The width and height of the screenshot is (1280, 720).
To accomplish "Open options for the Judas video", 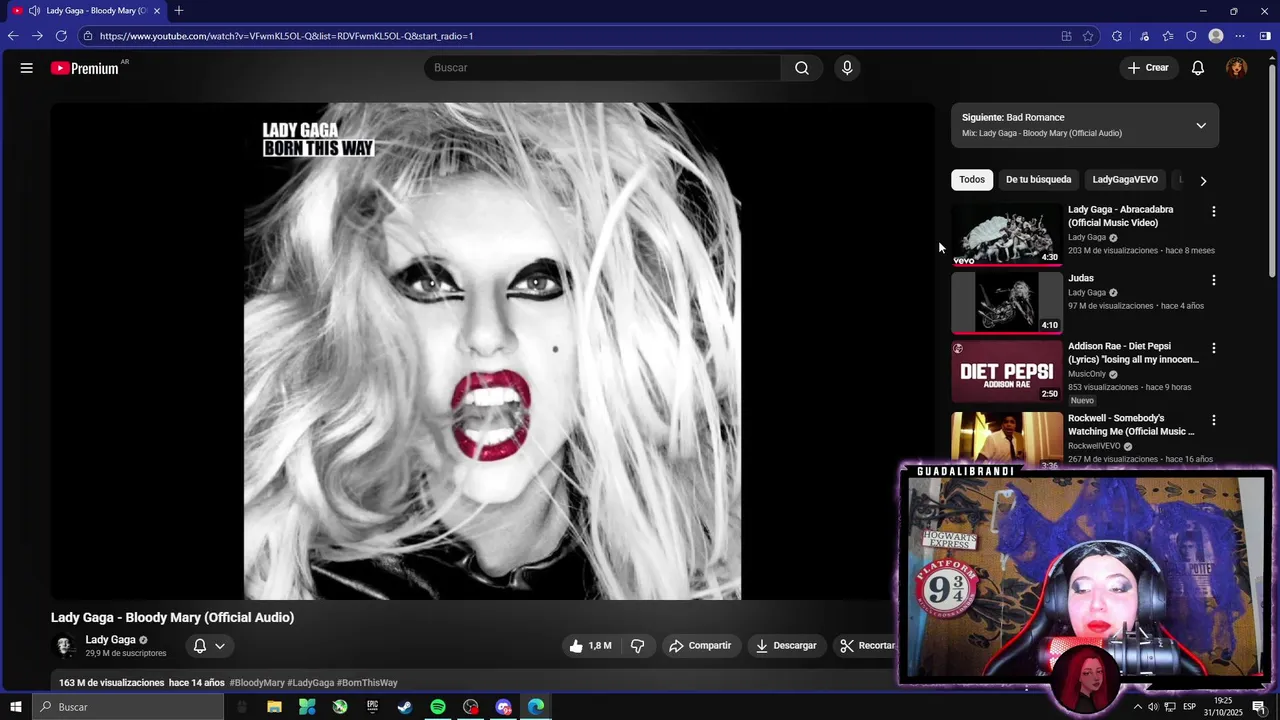I will click(x=1214, y=281).
